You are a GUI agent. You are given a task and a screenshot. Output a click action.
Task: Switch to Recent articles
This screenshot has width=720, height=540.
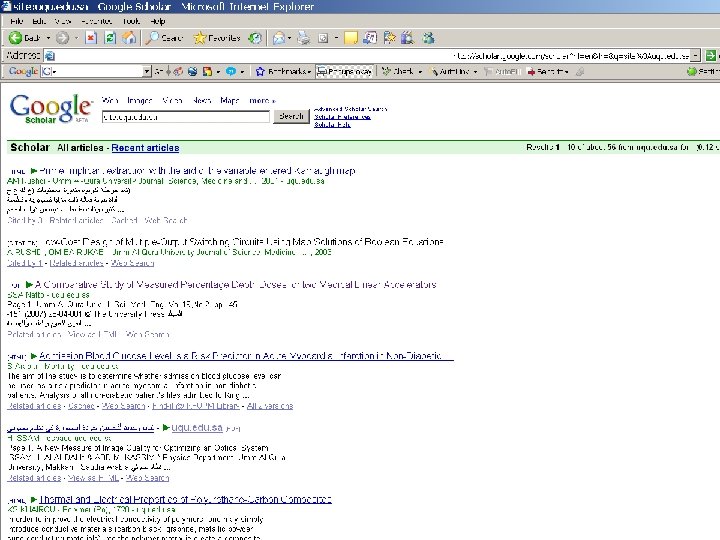[x=145, y=148]
